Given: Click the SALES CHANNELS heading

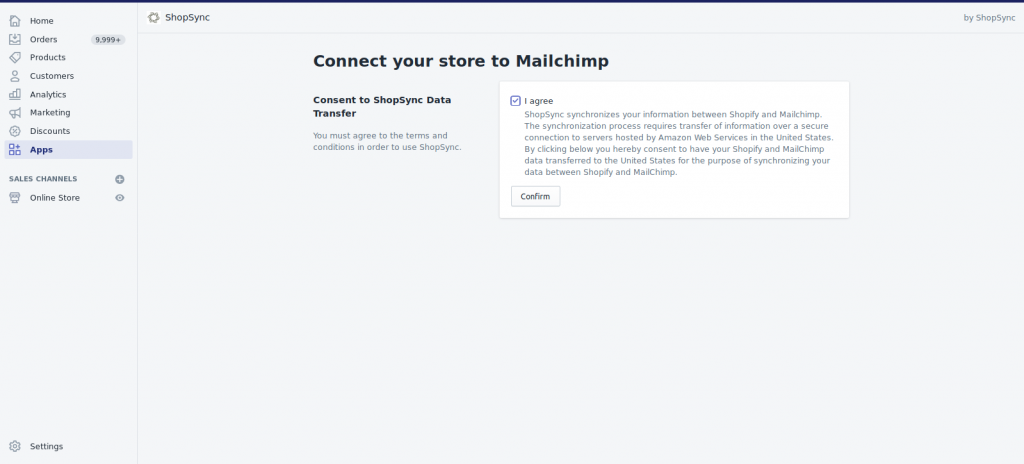Looking at the screenshot, I should coord(43,179).
